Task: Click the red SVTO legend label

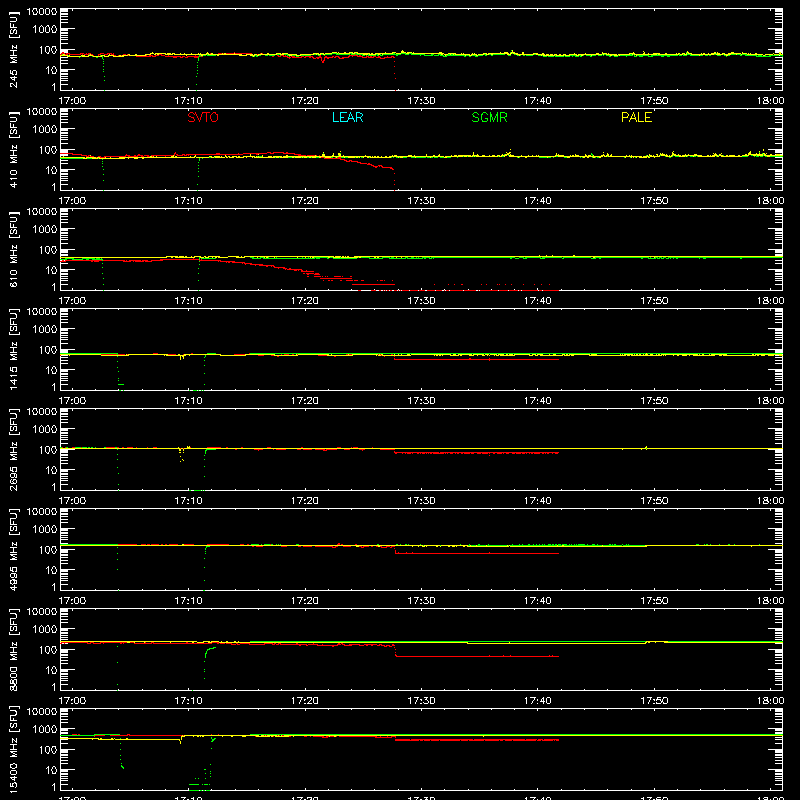Action: pos(203,117)
